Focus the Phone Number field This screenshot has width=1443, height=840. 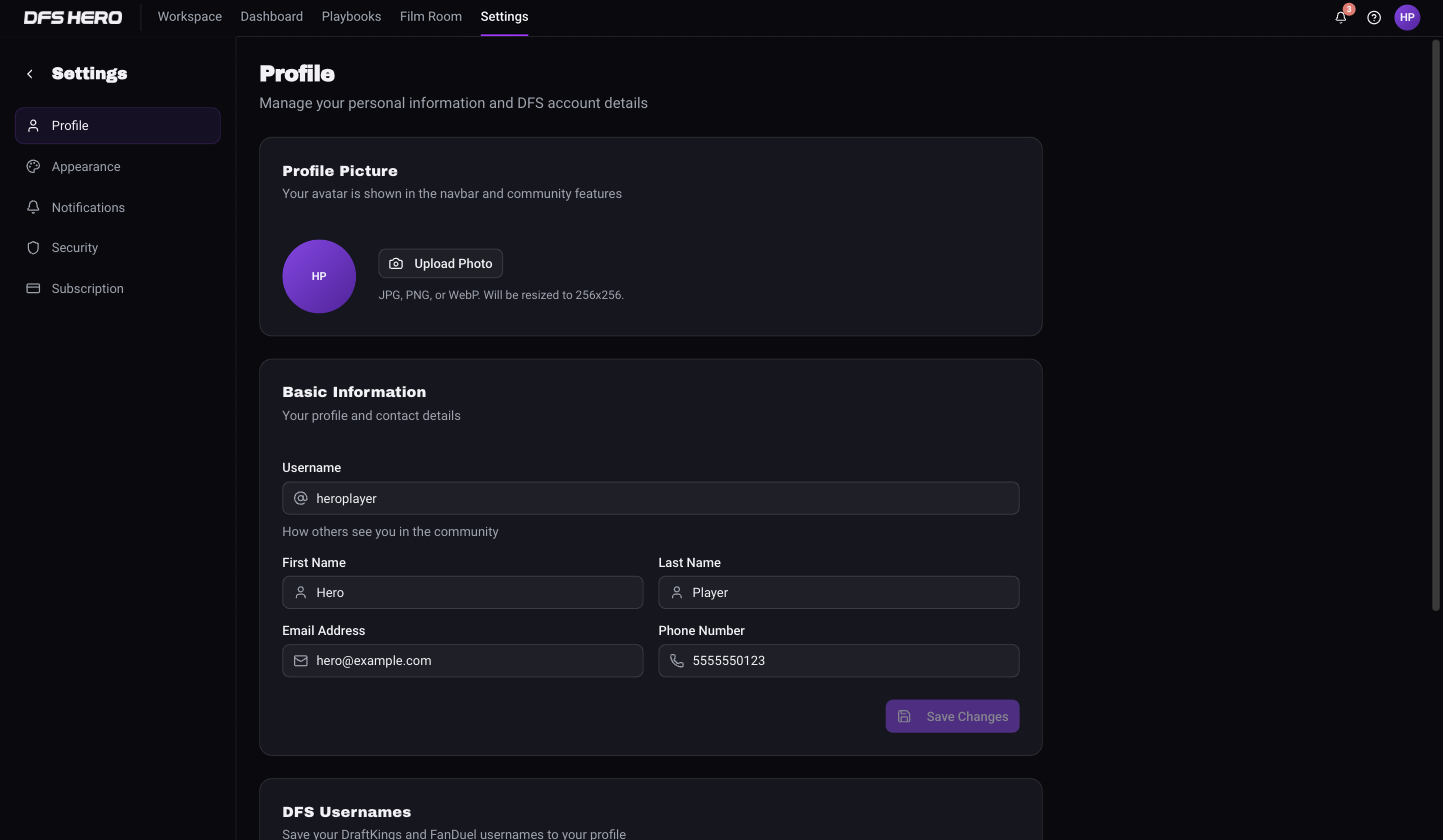839,660
